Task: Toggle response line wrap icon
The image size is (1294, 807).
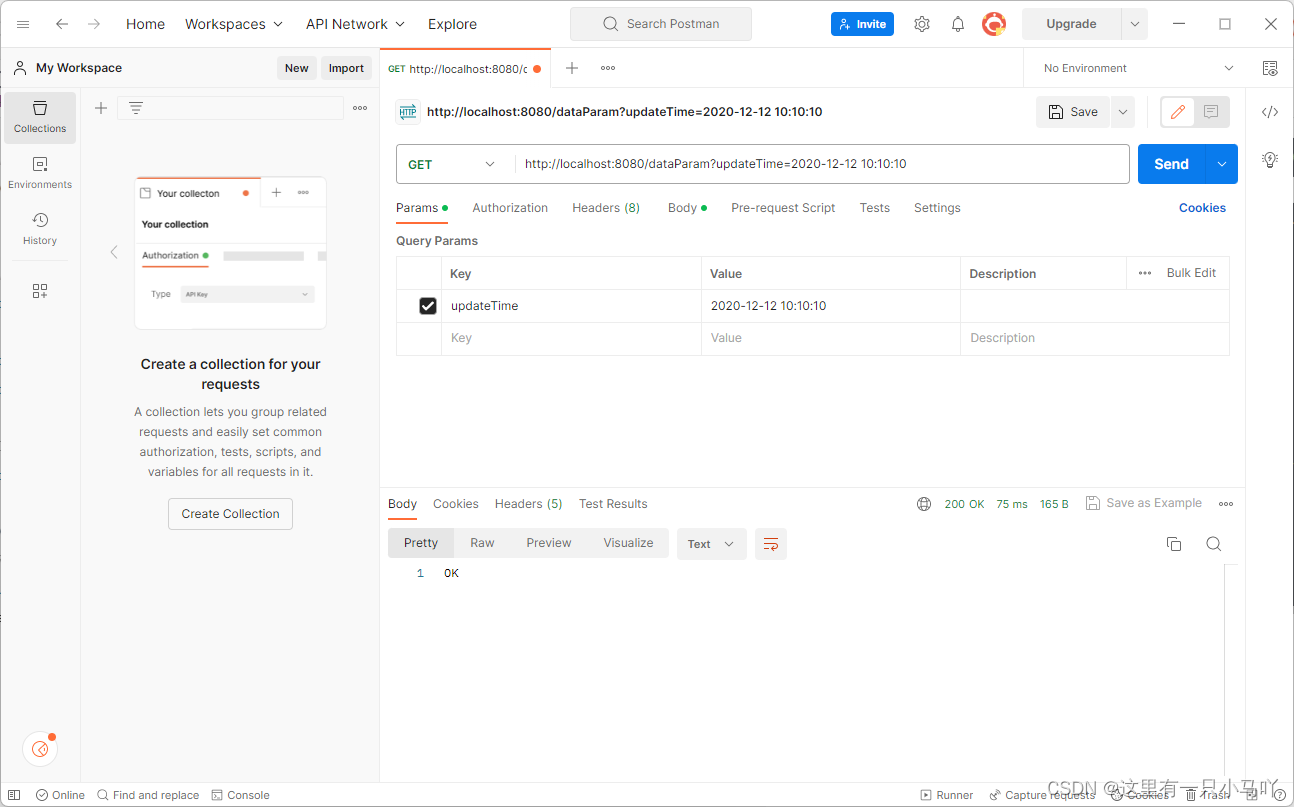Action: click(771, 544)
